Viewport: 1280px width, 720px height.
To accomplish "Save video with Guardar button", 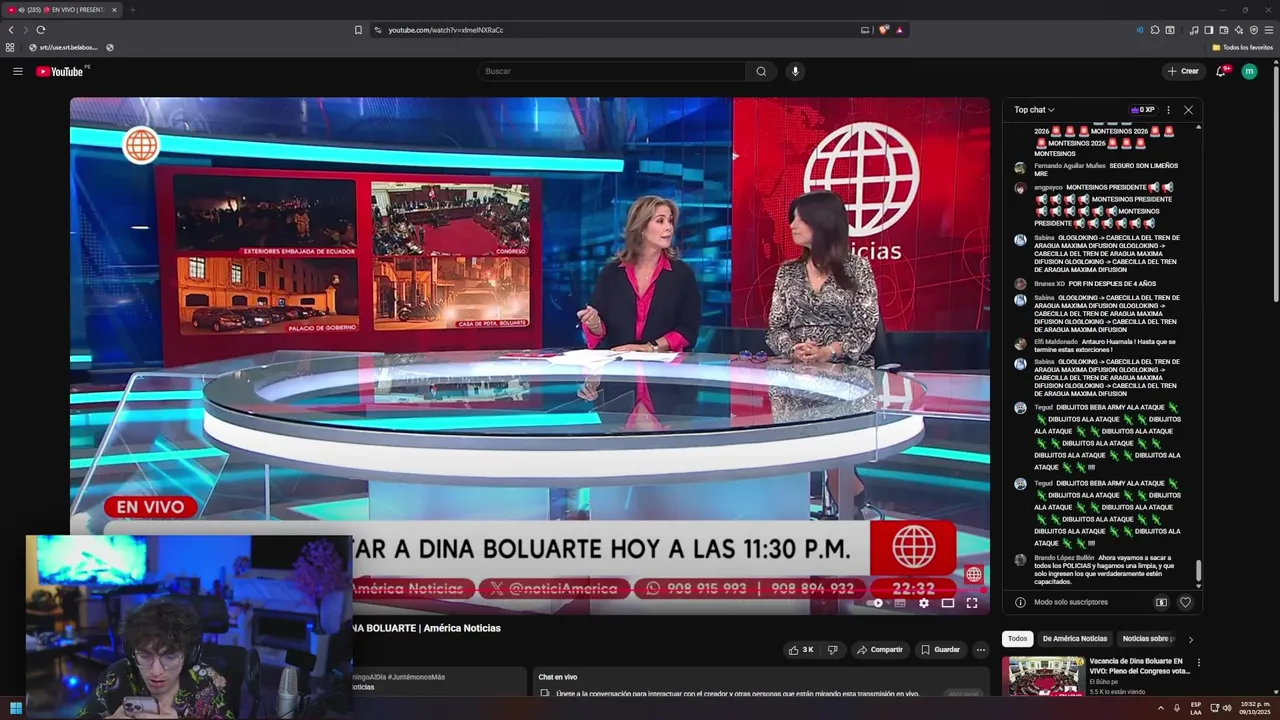I will pos(940,650).
